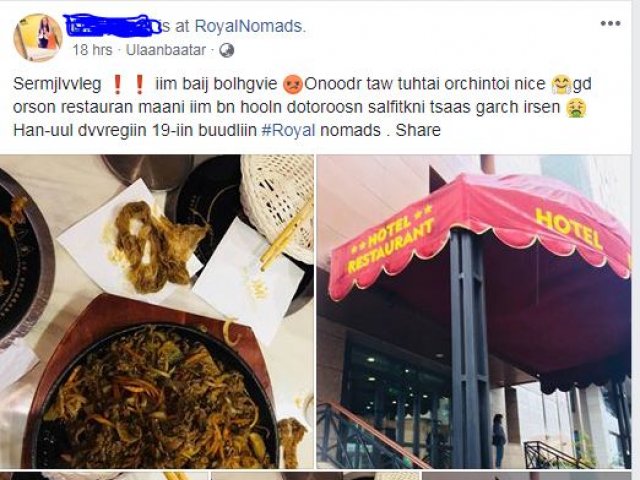Open the post options three-dots menu

point(611,23)
